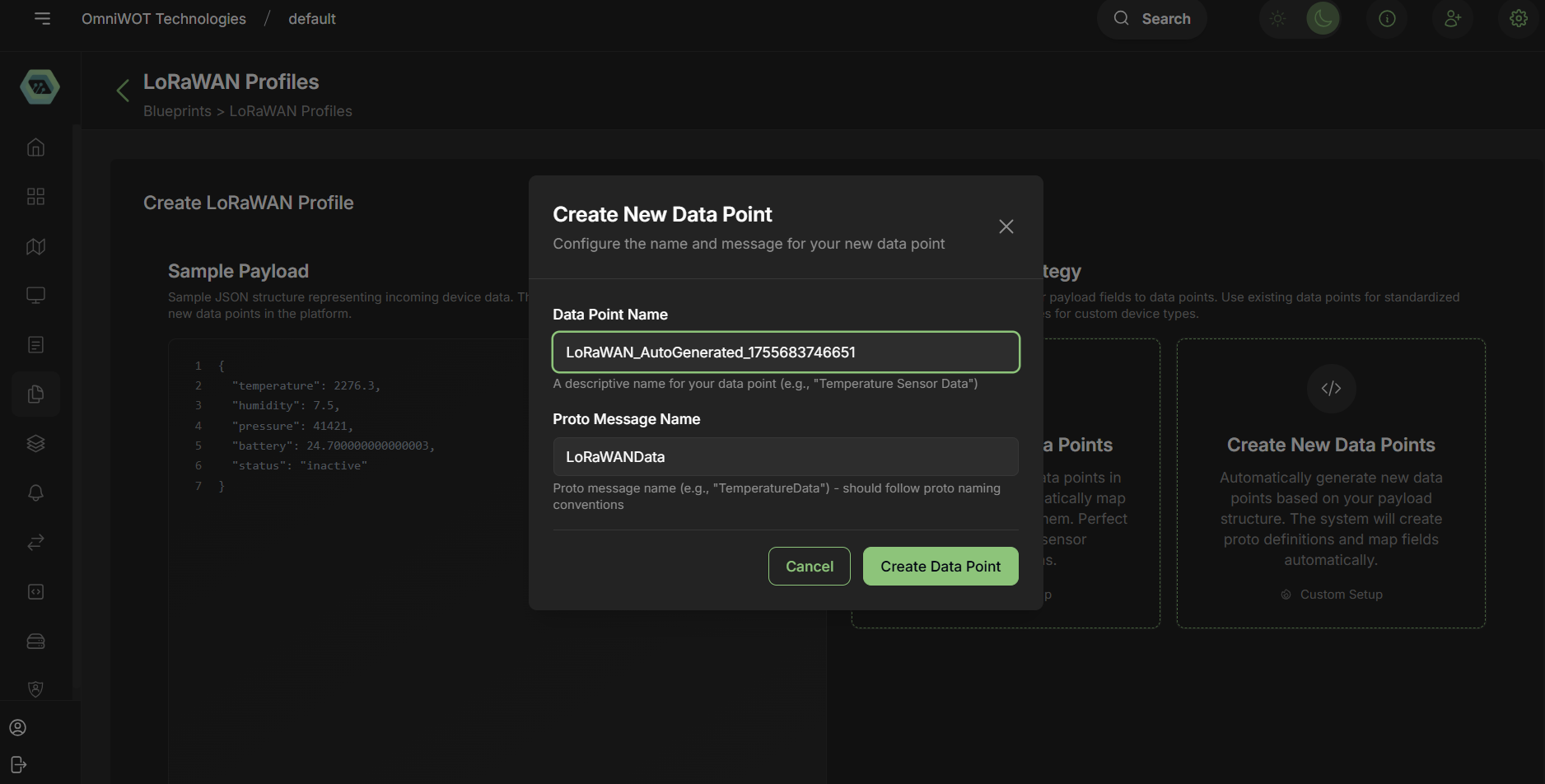Click the Create Data Point button
Image resolution: width=1545 pixels, height=784 pixels.
(940, 566)
